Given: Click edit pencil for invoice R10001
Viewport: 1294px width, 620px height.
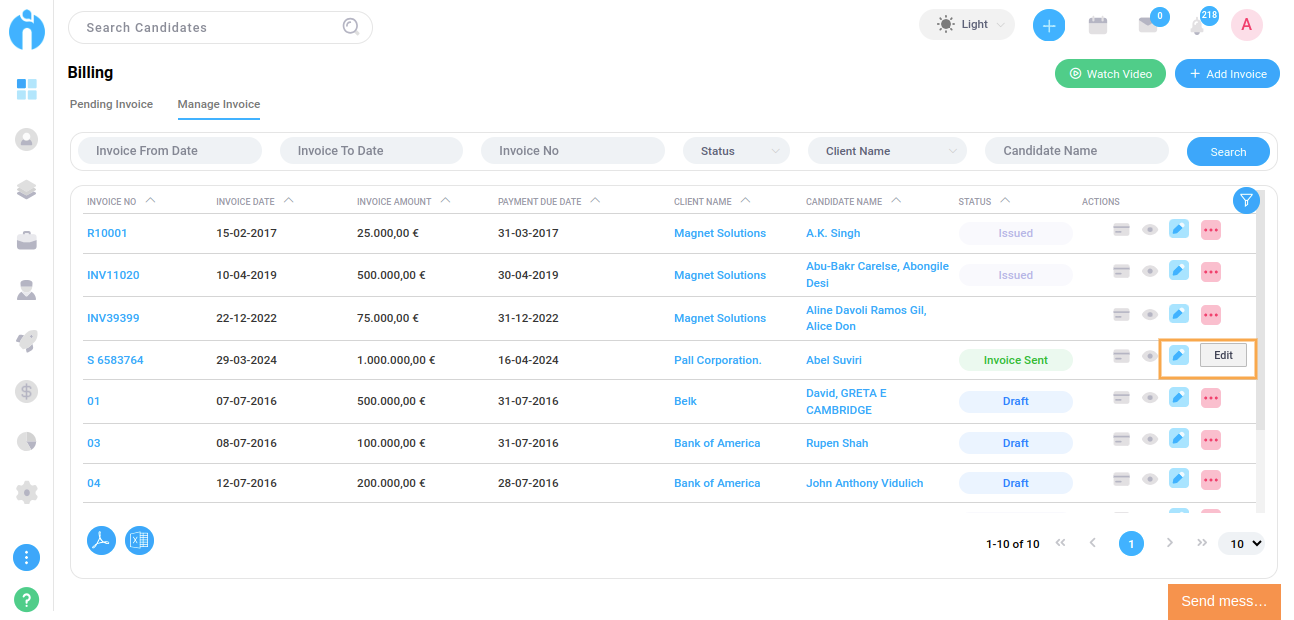Looking at the screenshot, I should [x=1179, y=230].
